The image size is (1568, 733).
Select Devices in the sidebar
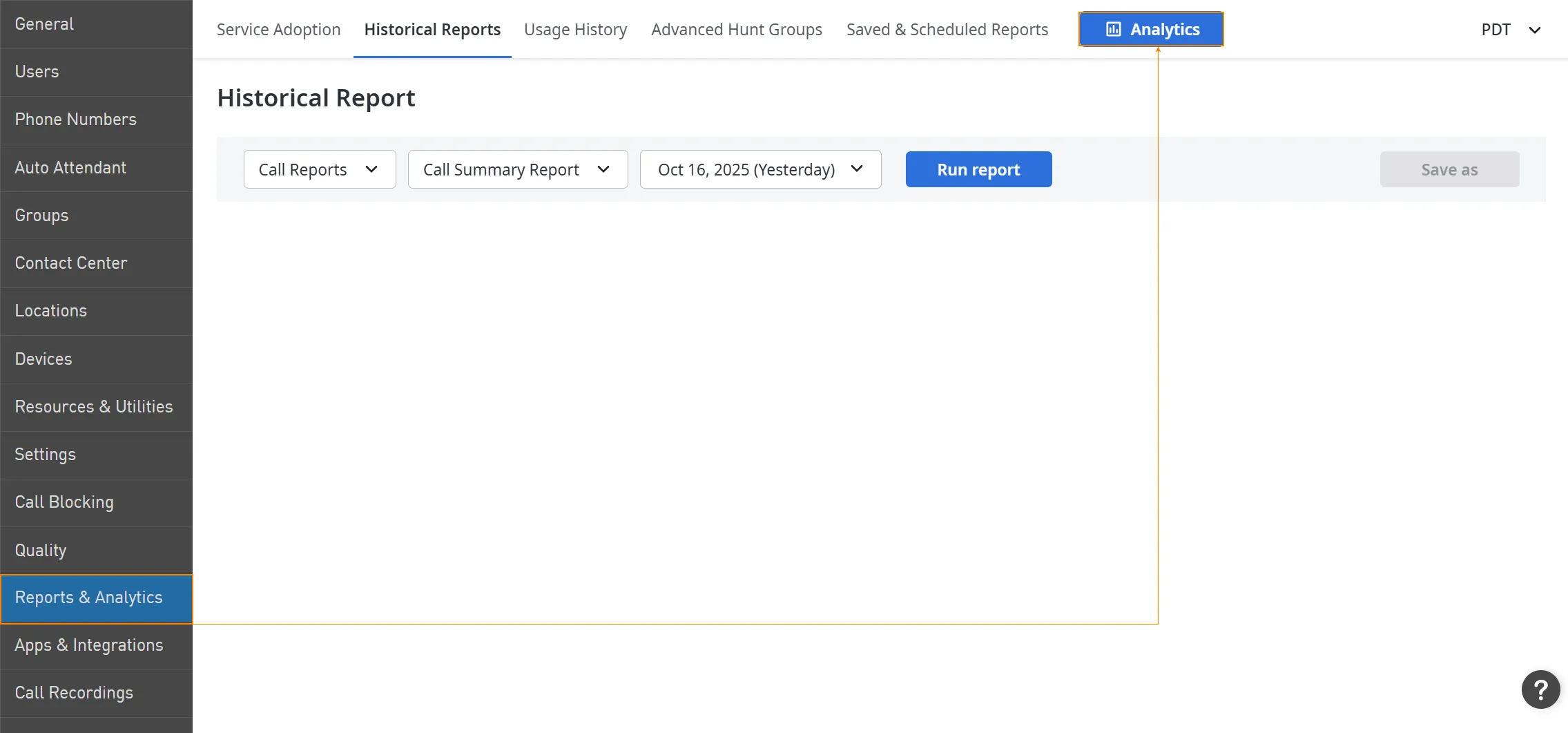click(96, 359)
